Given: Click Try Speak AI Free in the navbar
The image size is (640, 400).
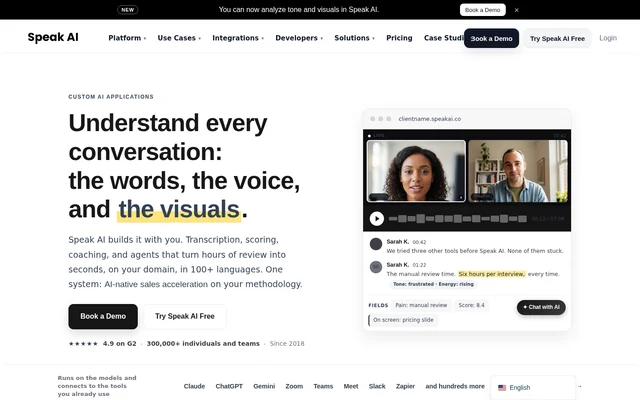Looking at the screenshot, I should point(557,38).
